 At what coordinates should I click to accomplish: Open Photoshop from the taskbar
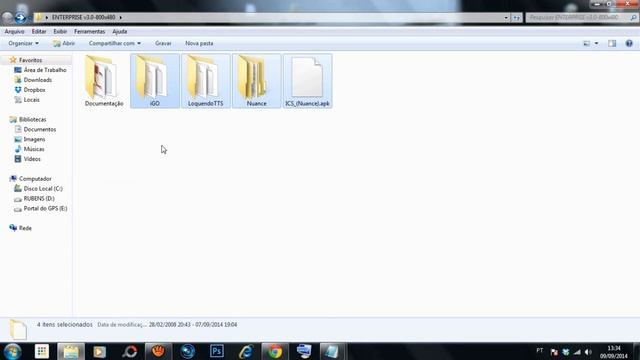click(x=217, y=351)
